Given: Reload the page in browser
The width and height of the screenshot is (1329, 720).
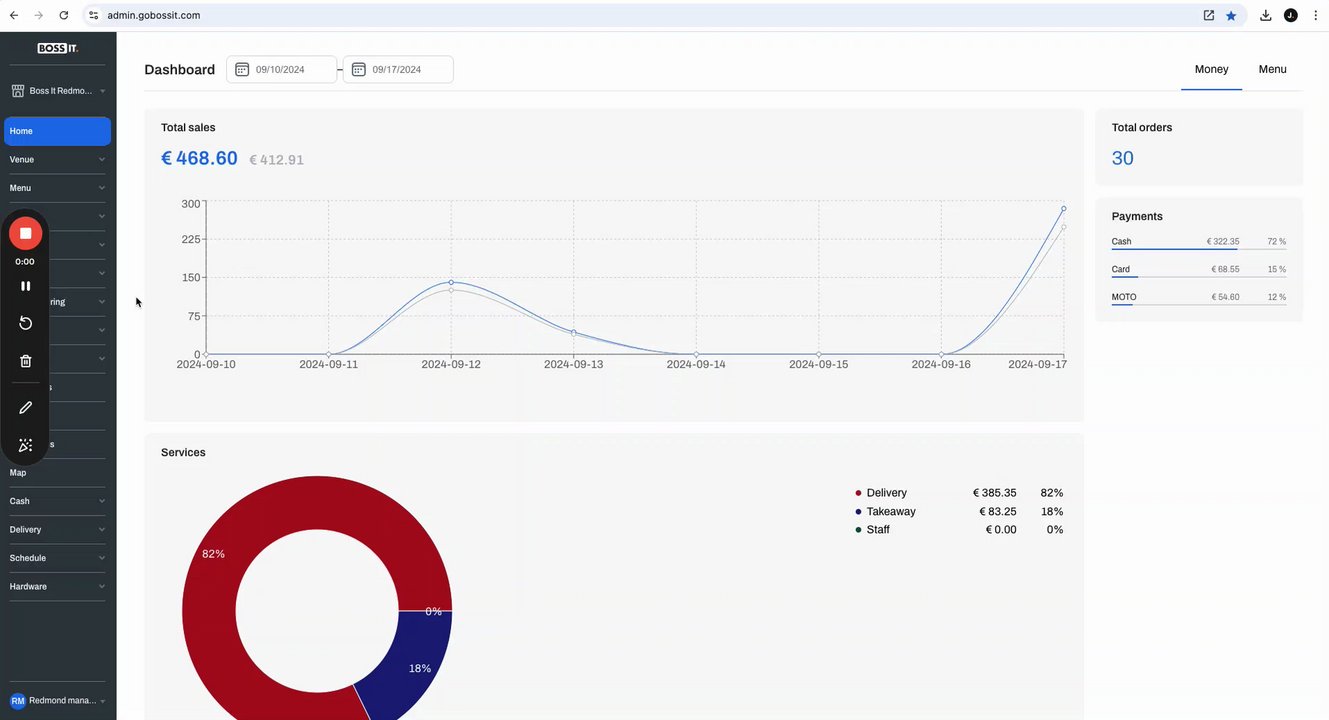Looking at the screenshot, I should [x=64, y=15].
